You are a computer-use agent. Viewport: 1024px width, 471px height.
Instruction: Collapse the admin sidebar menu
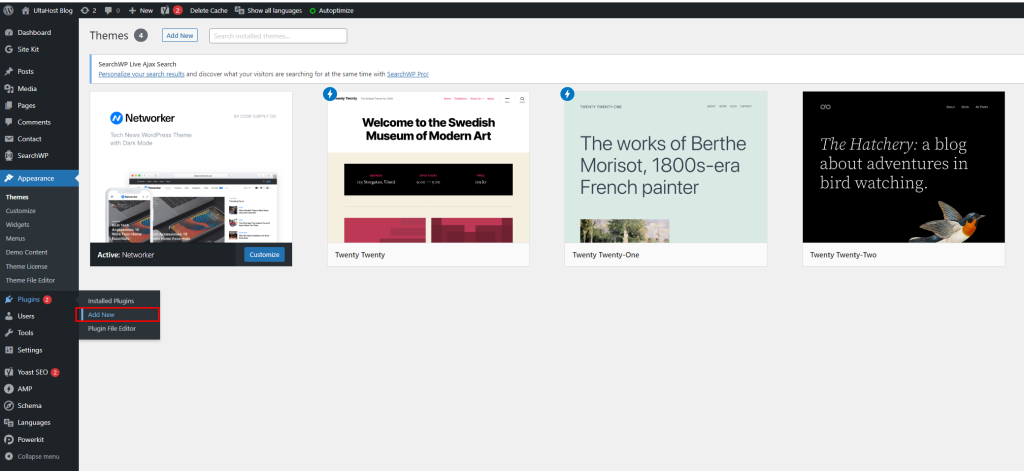coord(37,456)
